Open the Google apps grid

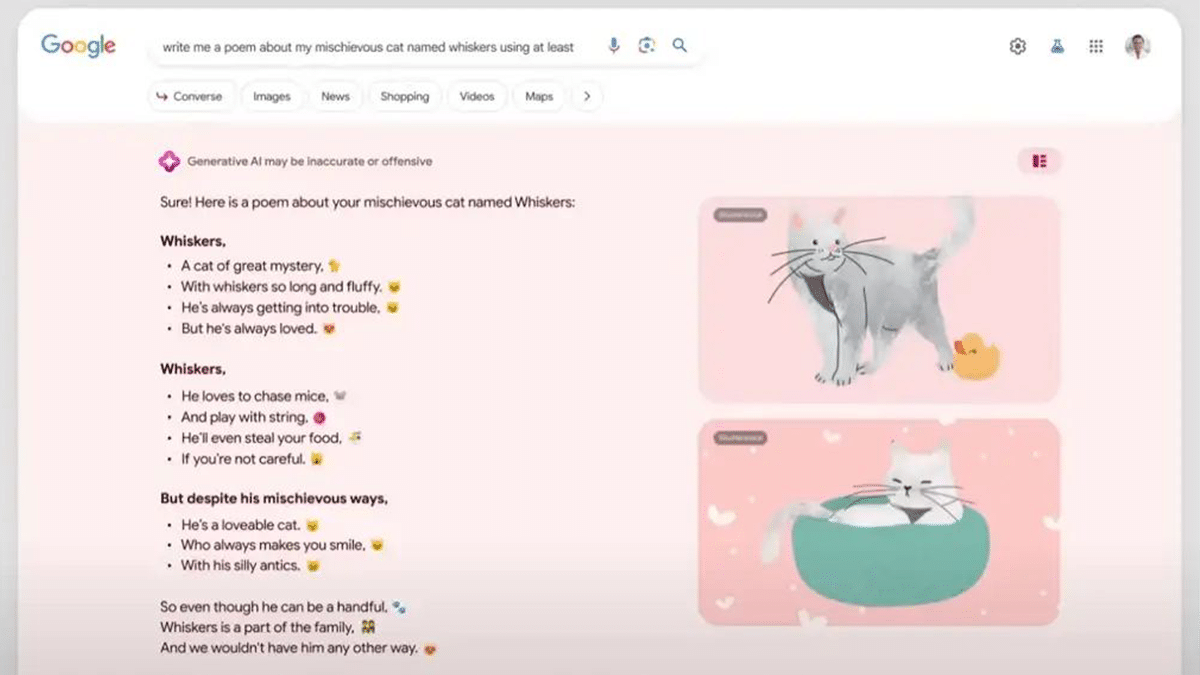point(1096,46)
